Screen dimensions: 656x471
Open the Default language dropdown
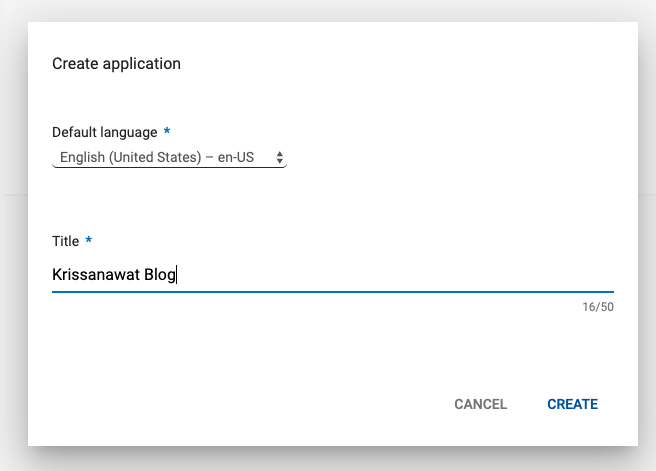(168, 158)
